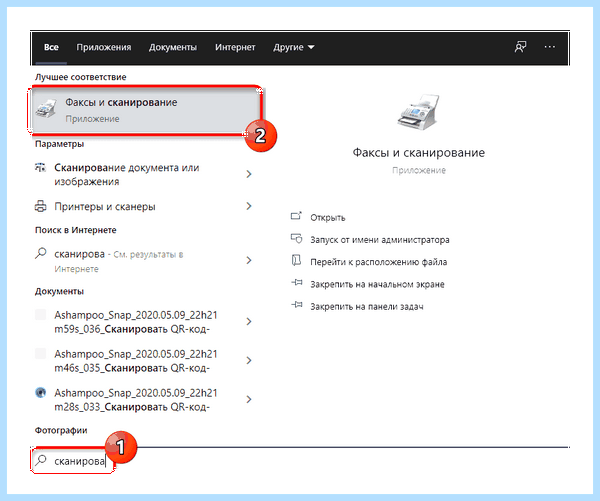Click the pin icon for начальном экране
This screenshot has width=600, height=501.
click(297, 283)
